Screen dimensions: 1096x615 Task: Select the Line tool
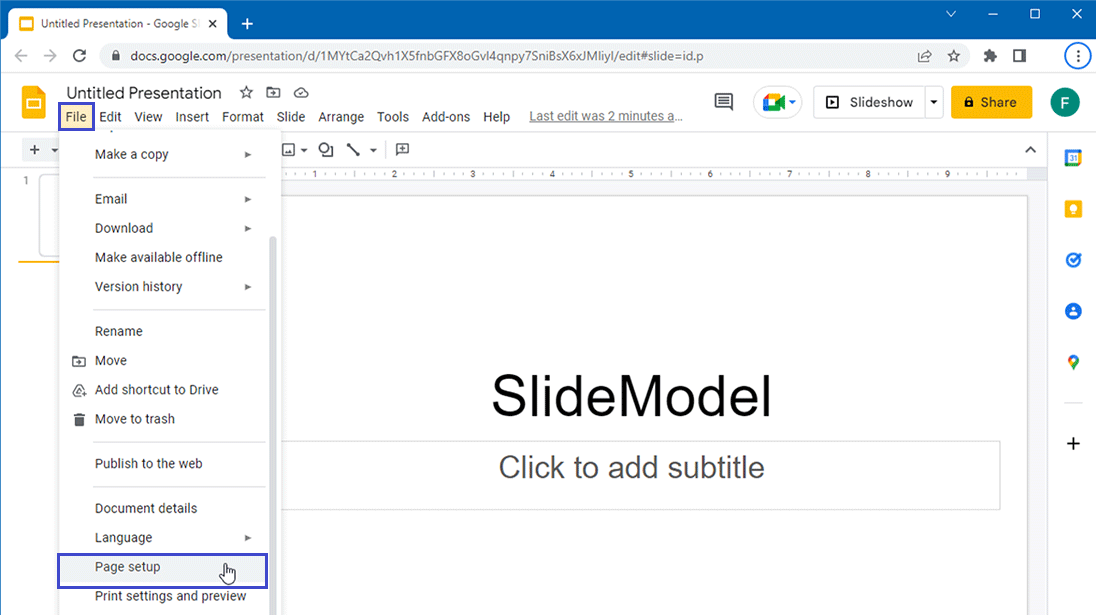(x=352, y=149)
